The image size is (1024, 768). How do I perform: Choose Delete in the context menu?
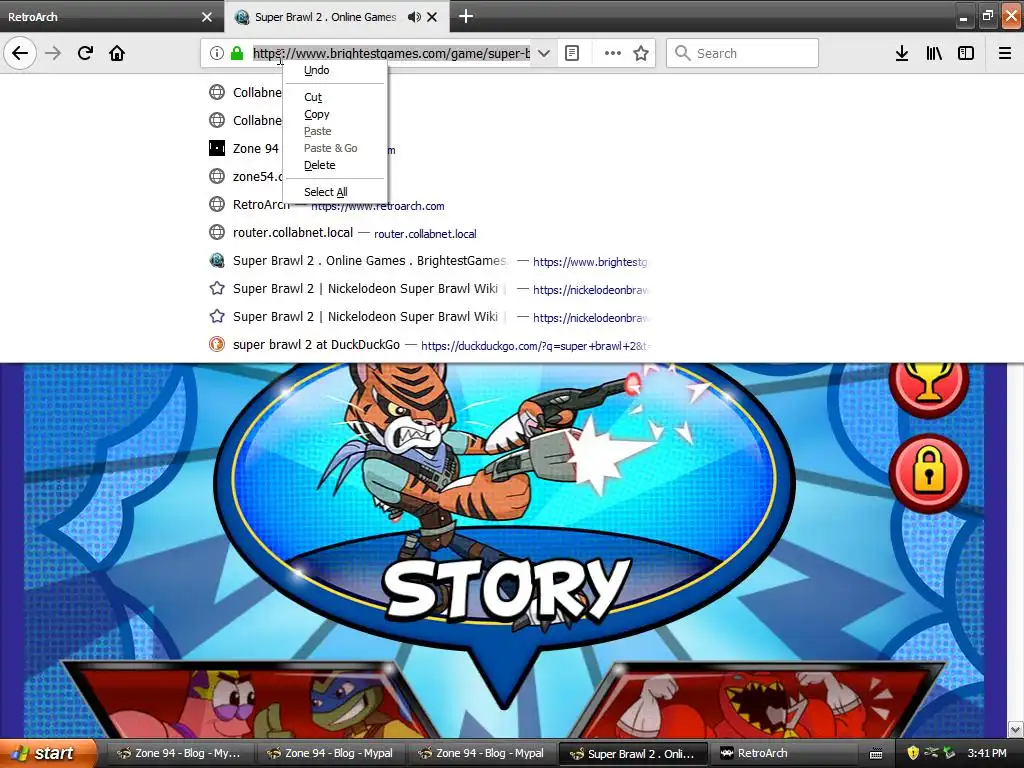(336, 165)
